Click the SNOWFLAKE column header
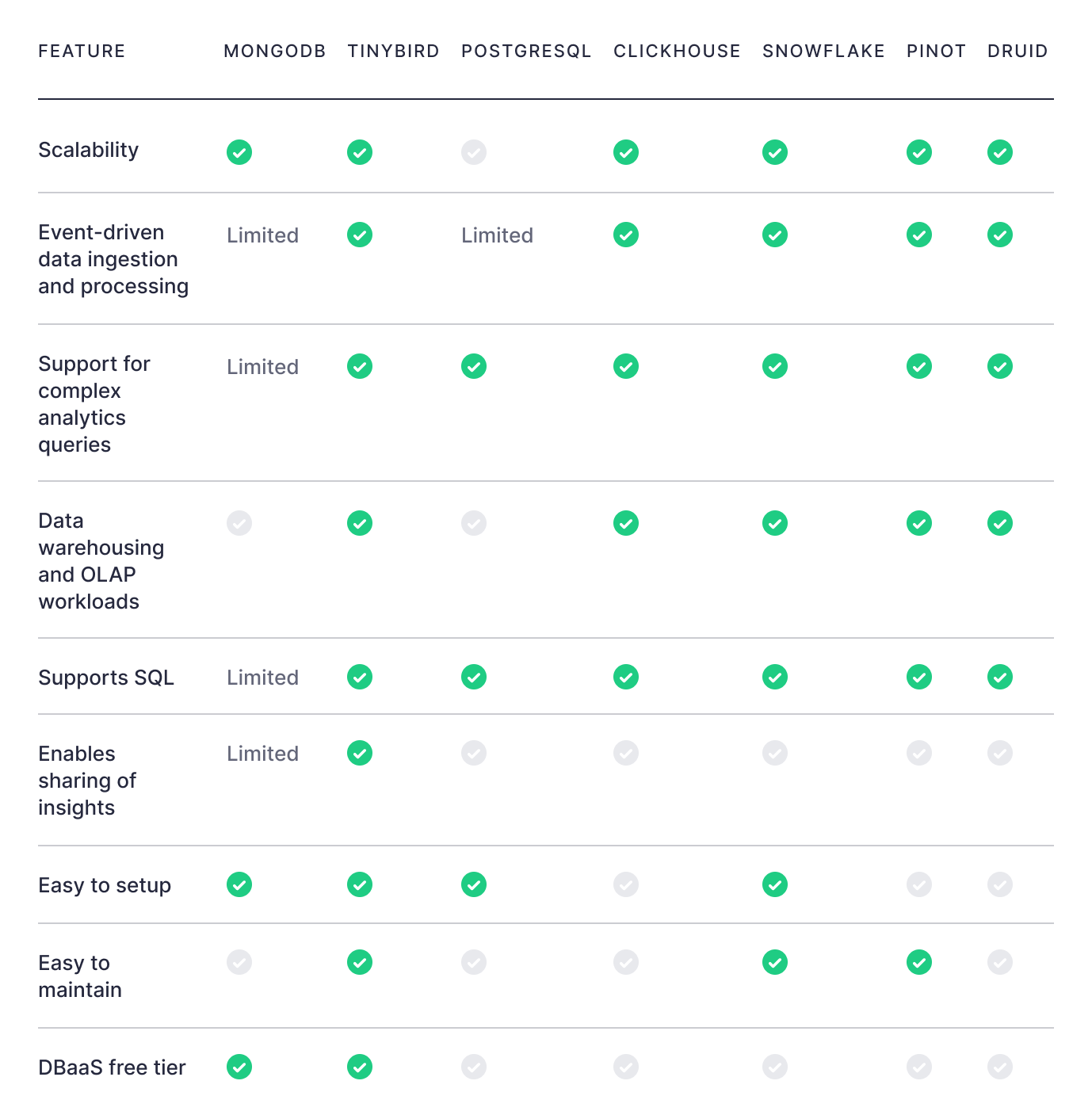This screenshot has height=1119, width=1092. (823, 52)
